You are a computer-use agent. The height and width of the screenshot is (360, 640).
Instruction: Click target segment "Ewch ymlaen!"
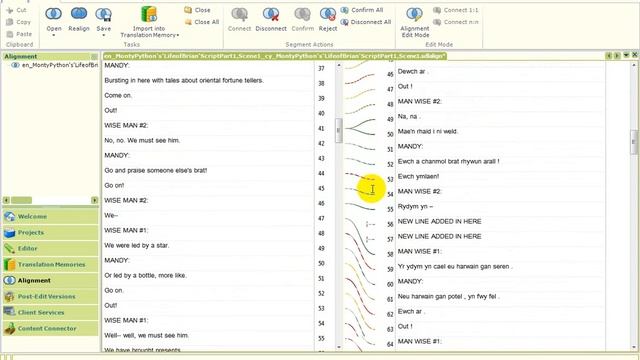418,176
